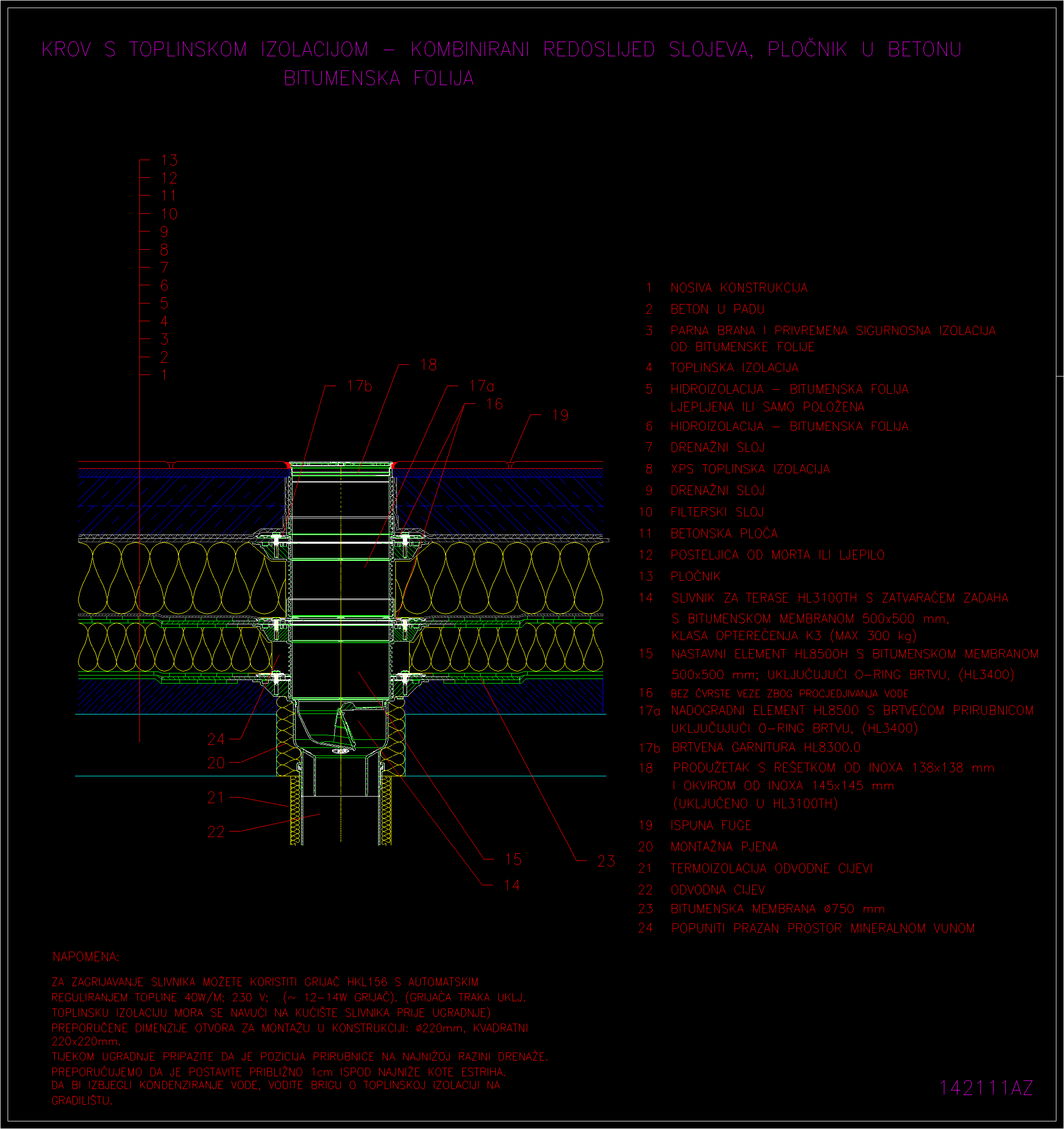
Task: Click callout label '20' left of the drain
Action: [x=216, y=763]
